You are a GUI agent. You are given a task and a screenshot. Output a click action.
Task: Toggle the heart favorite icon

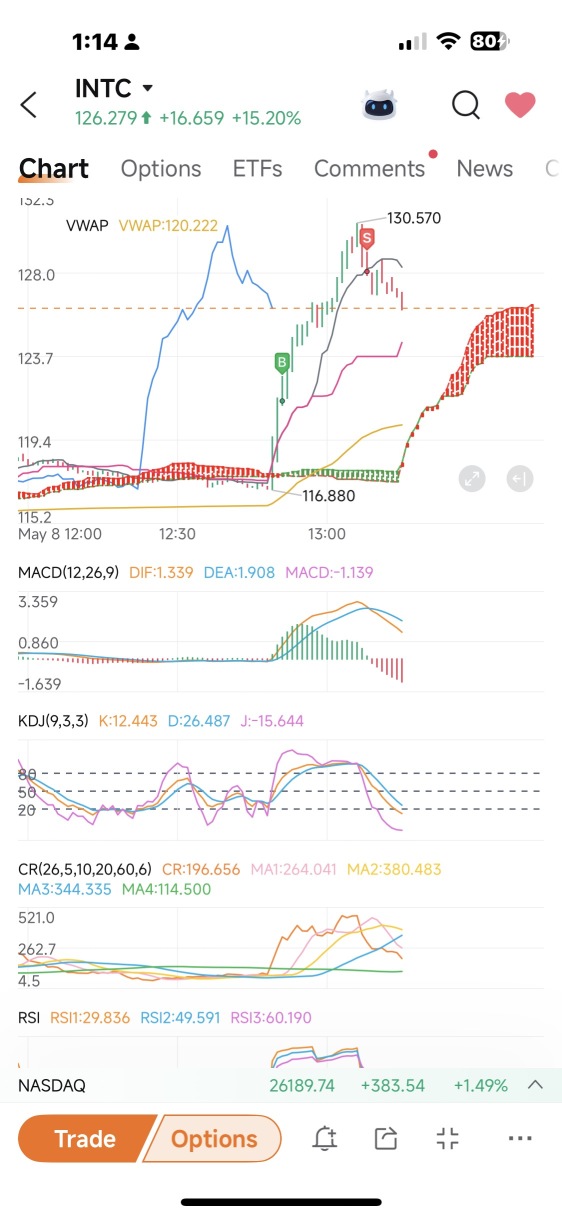coord(520,104)
